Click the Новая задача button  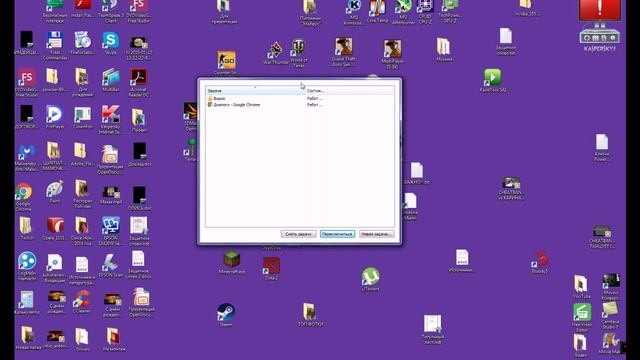click(376, 234)
